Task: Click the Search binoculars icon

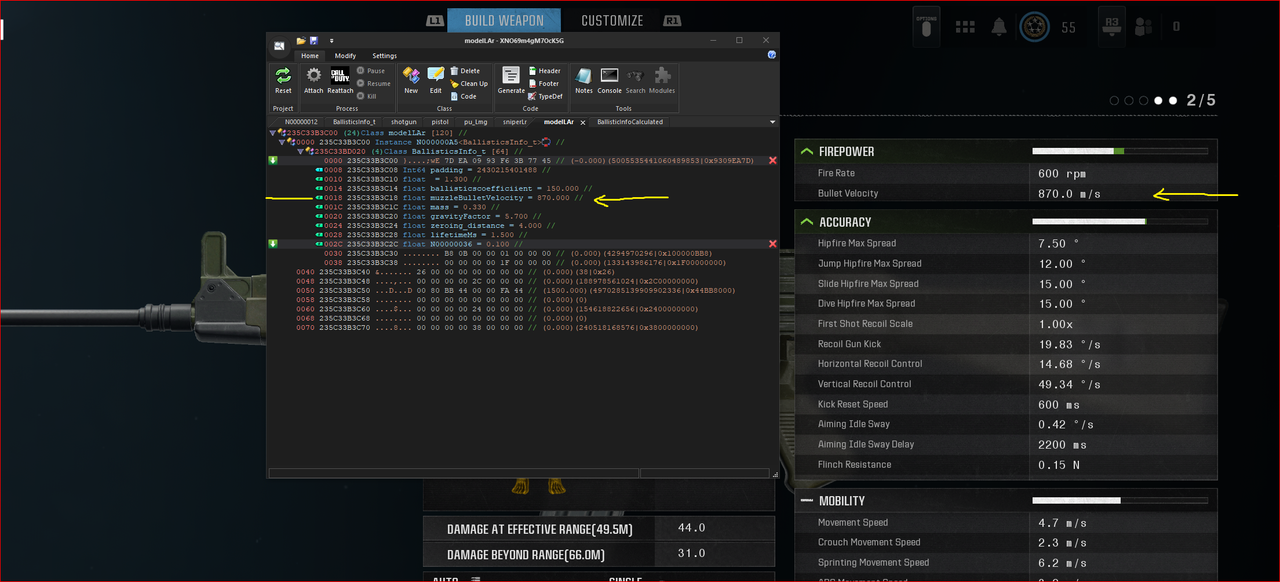Action: click(x=636, y=76)
